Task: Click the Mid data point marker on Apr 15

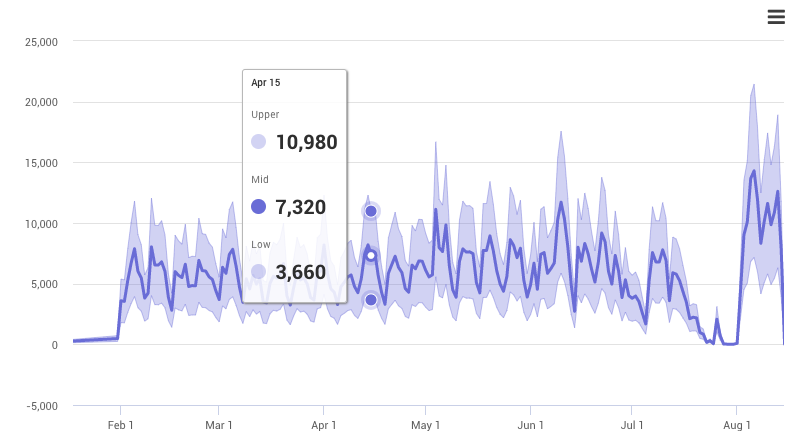Action: [371, 256]
